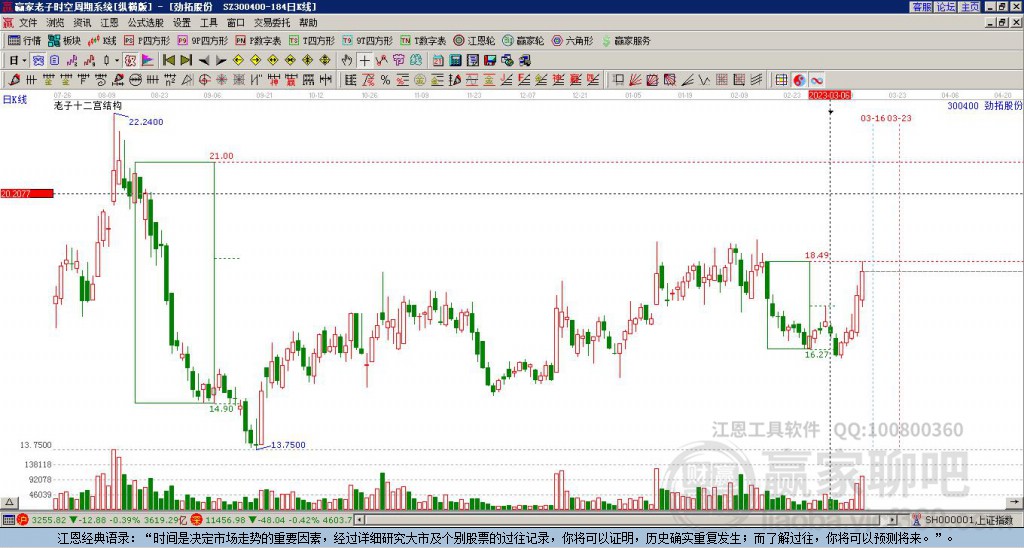
Task: Expand the small triangle at volume panel corner
Action: click(x=8, y=502)
